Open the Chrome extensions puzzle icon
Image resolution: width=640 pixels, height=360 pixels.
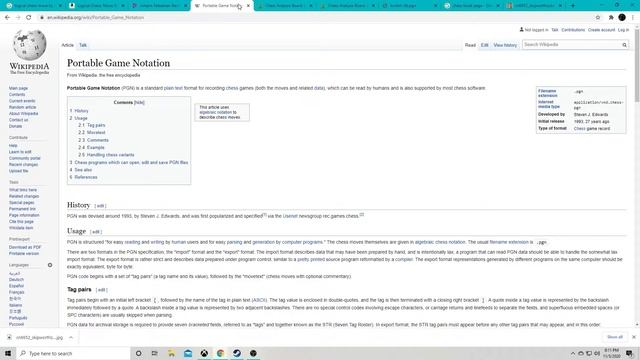[x=611, y=18]
